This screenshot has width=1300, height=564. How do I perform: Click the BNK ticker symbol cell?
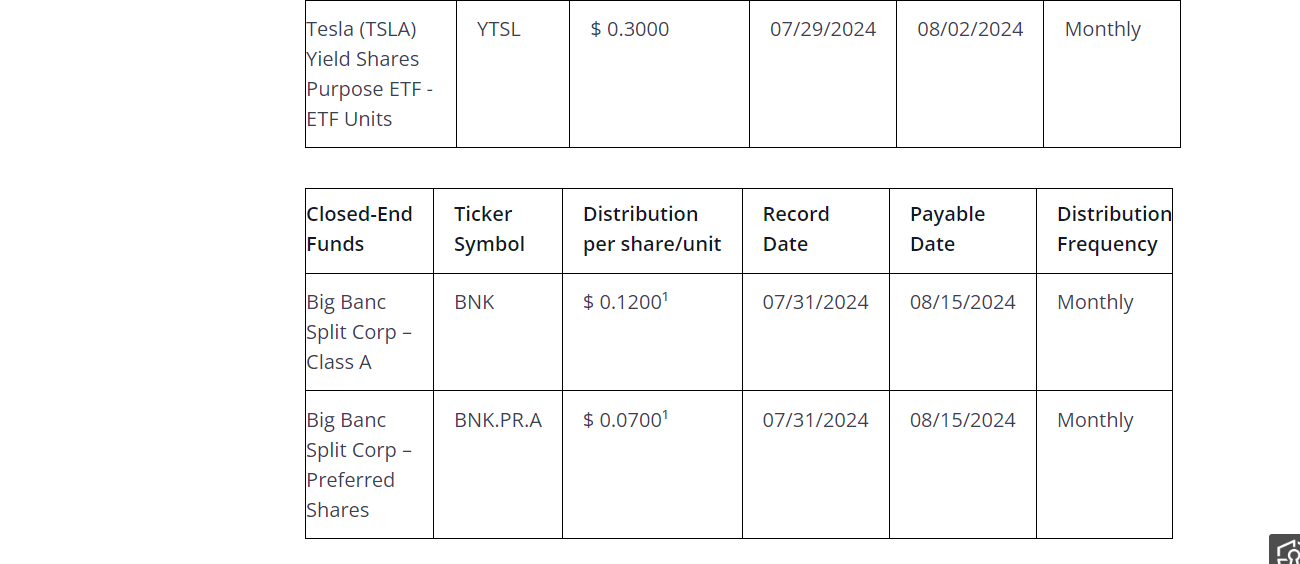click(474, 302)
